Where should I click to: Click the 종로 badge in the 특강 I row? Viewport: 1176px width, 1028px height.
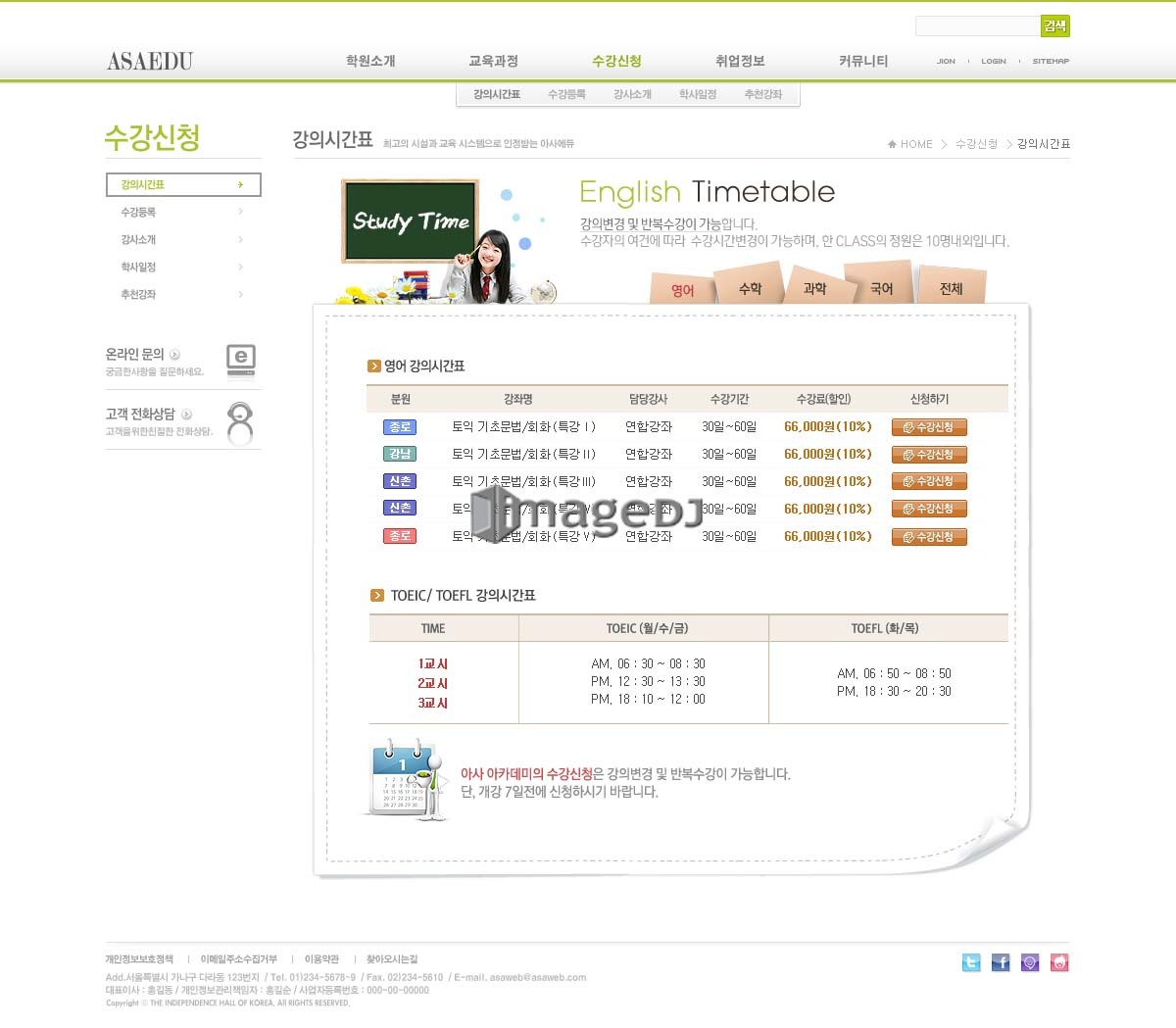[x=400, y=427]
